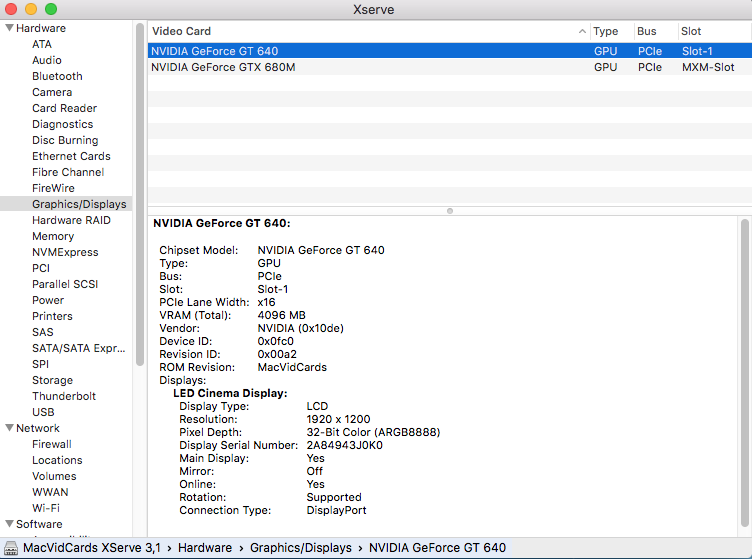This screenshot has height=559, width=752.
Task: Select Firewall under Network
Action: pos(52,444)
